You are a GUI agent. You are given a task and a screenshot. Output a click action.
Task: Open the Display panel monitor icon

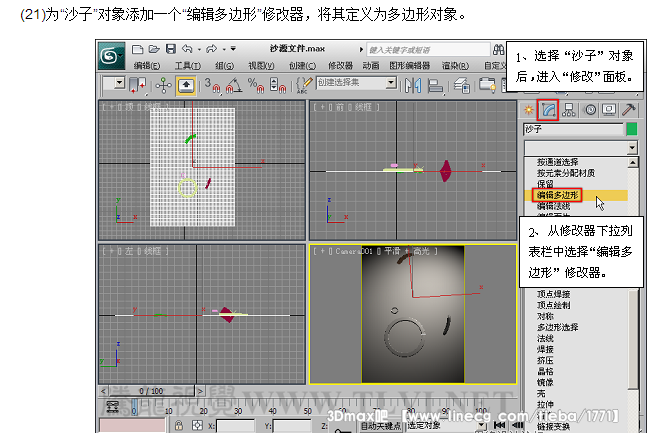click(x=609, y=110)
